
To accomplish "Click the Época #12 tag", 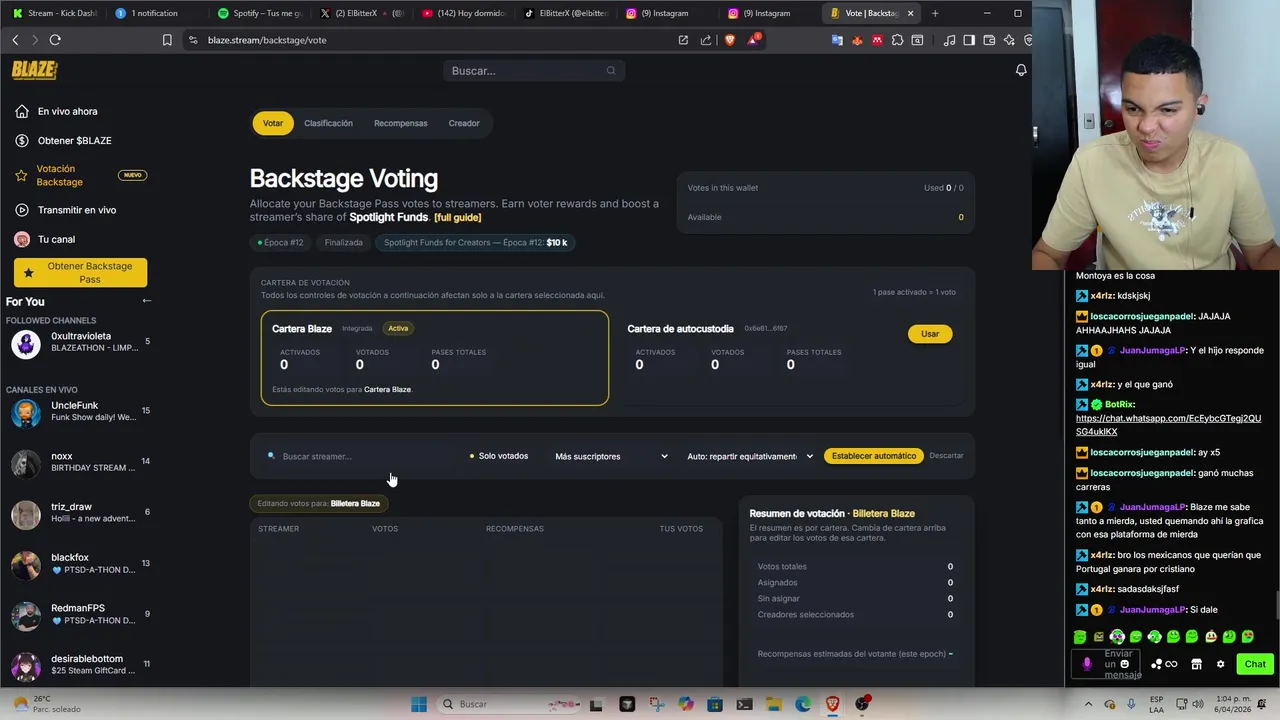I will coord(280,242).
